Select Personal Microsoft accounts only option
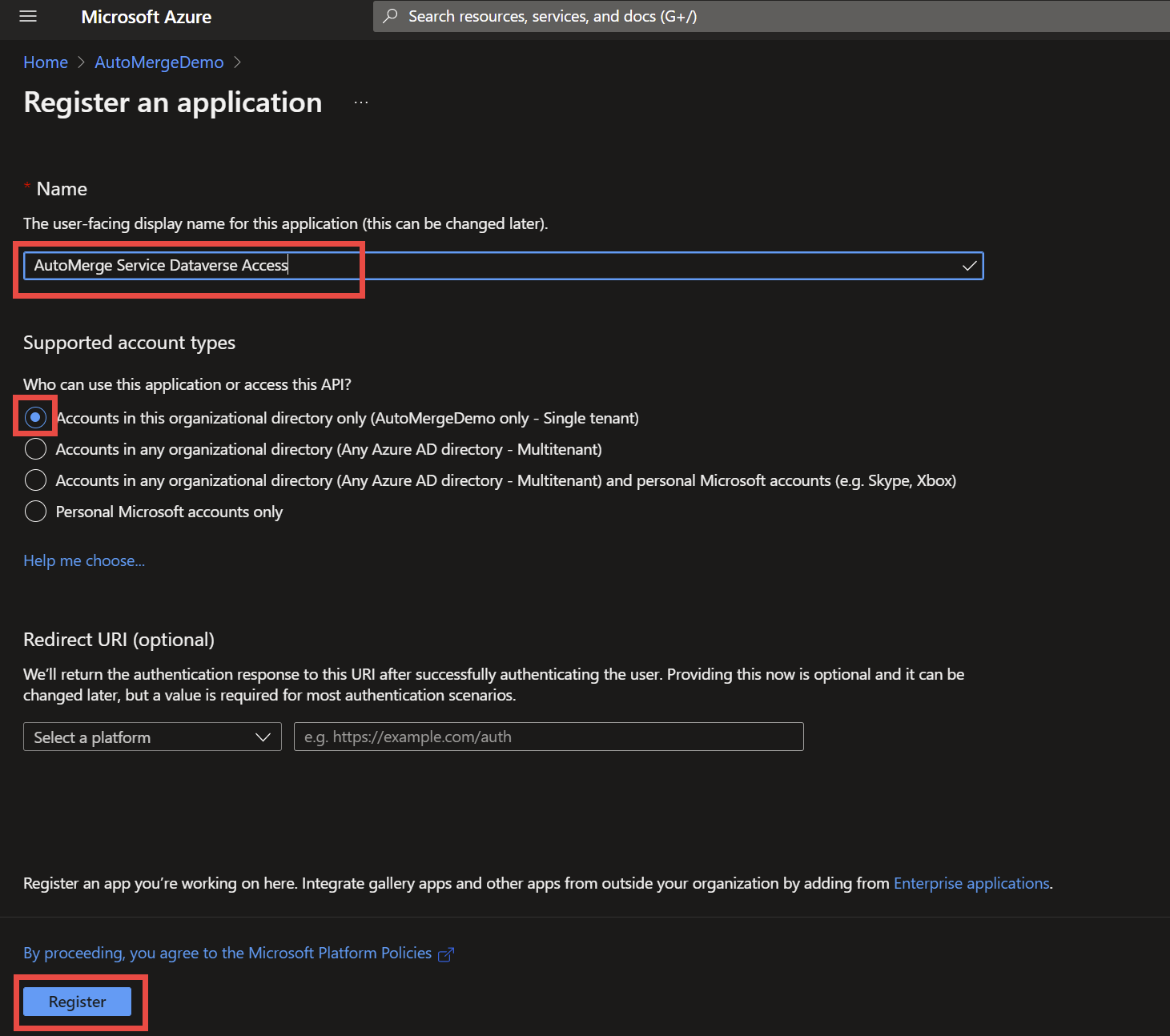This screenshot has width=1170, height=1036. (x=35, y=512)
